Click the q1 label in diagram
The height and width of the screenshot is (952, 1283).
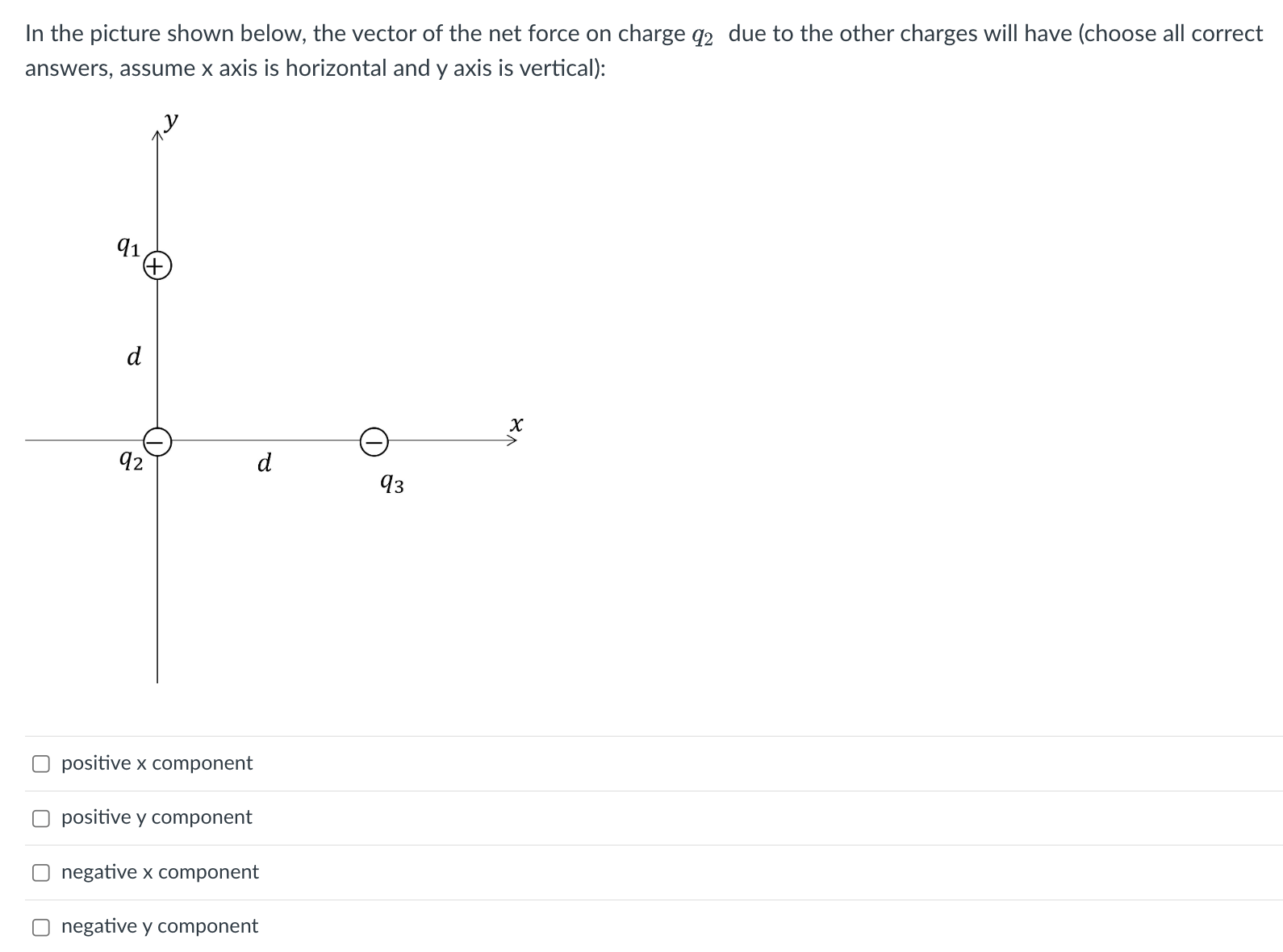(x=128, y=244)
